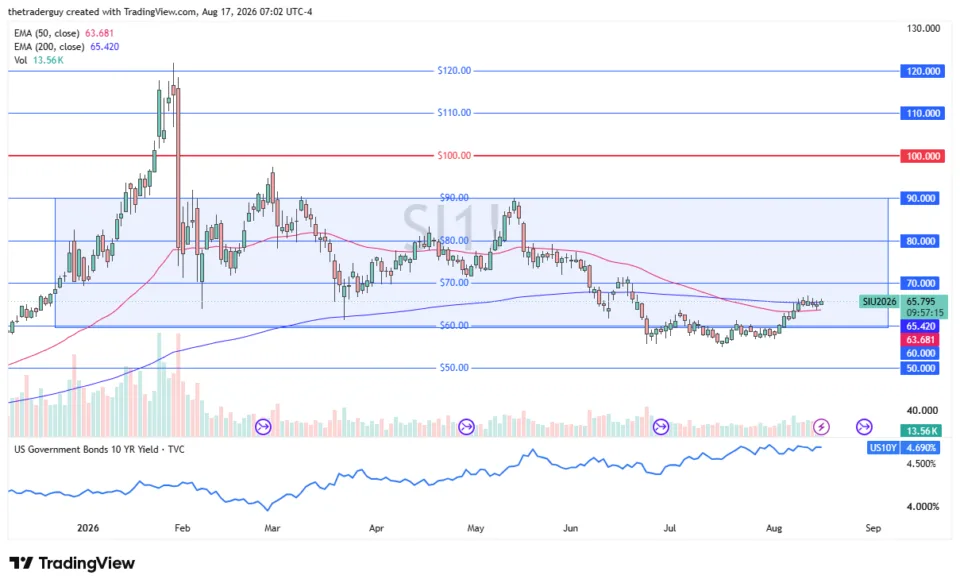This screenshot has height=587, width=960.
Task: Click the Aug label on time axis
Action: pyautogui.click(x=774, y=528)
